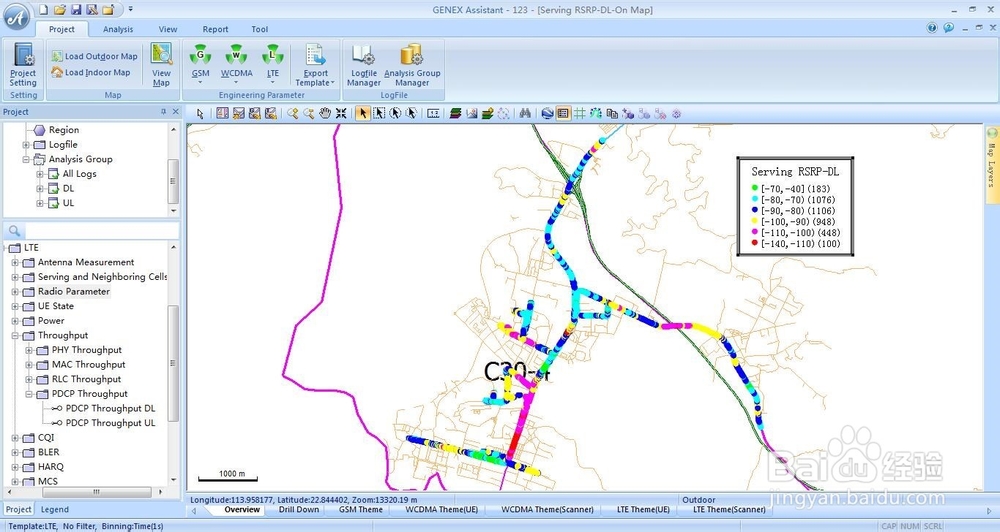
Task: Select the rectangle selection pointer tool
Action: coord(379,114)
